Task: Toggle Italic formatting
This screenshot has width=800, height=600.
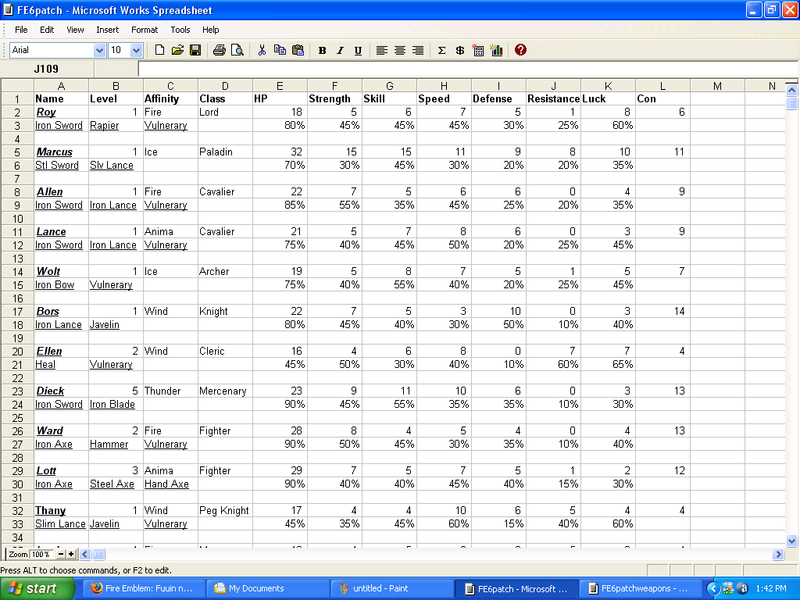Action: [x=339, y=50]
